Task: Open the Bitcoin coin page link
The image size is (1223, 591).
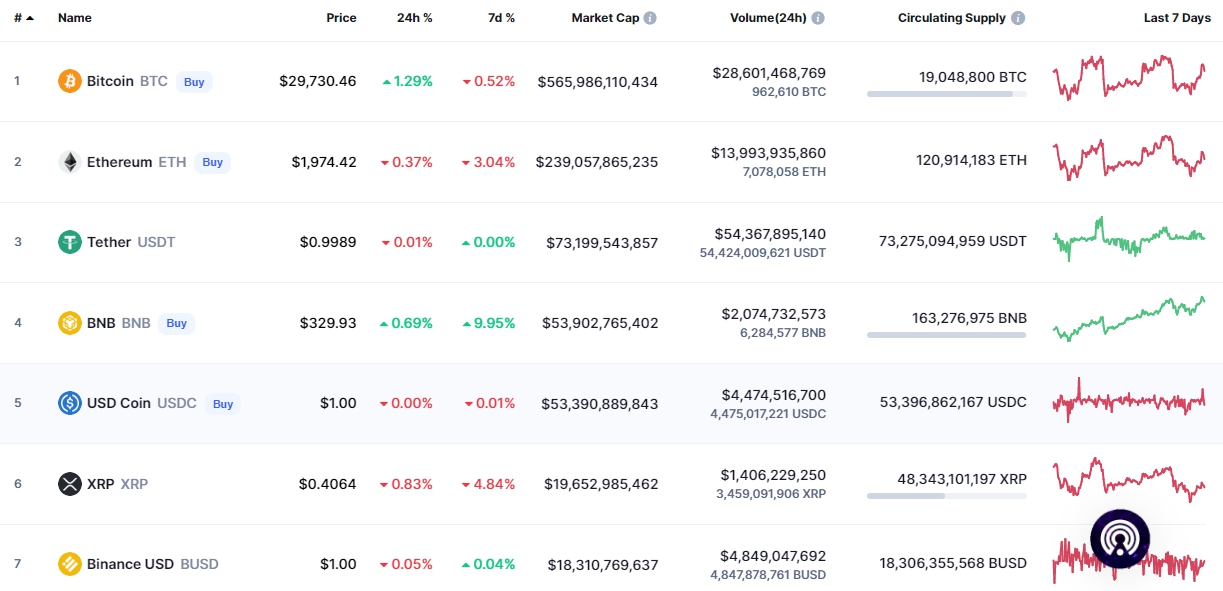Action: (x=127, y=81)
